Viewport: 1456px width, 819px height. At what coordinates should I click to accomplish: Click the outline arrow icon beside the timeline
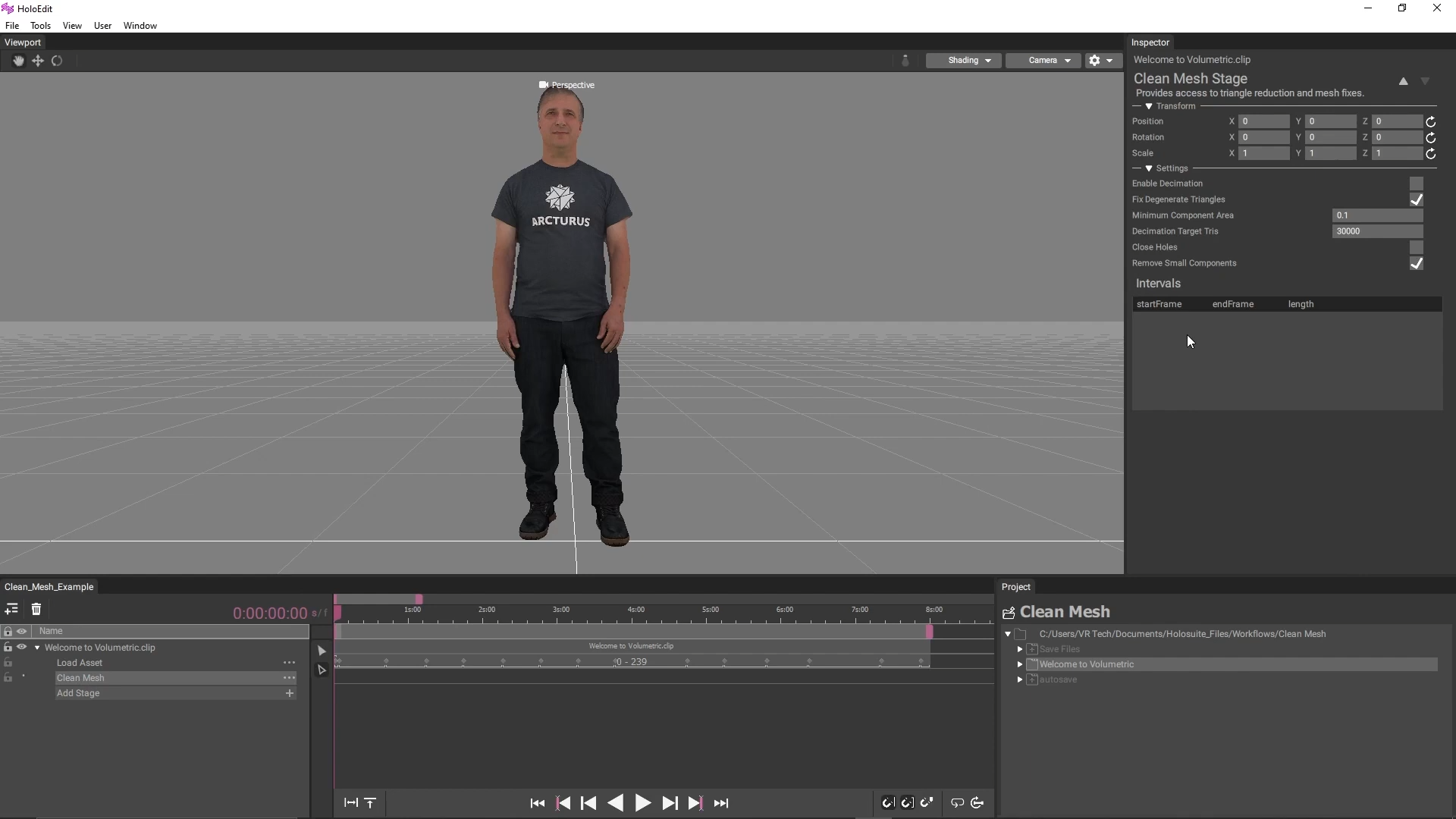[x=322, y=670]
